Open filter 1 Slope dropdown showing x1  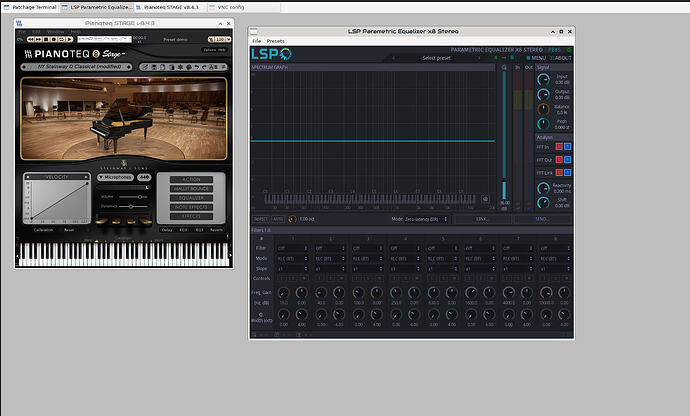tap(293, 269)
